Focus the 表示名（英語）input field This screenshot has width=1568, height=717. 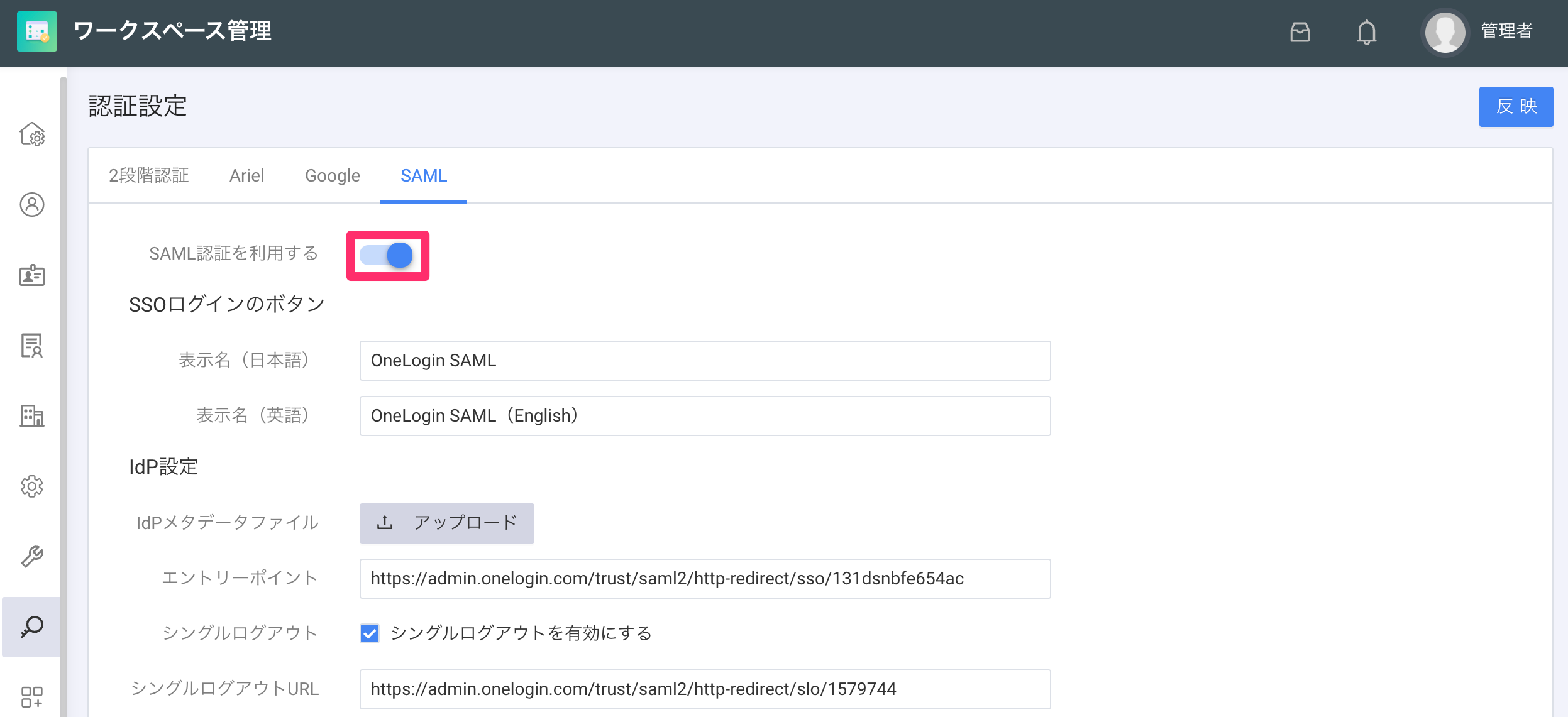click(x=705, y=416)
